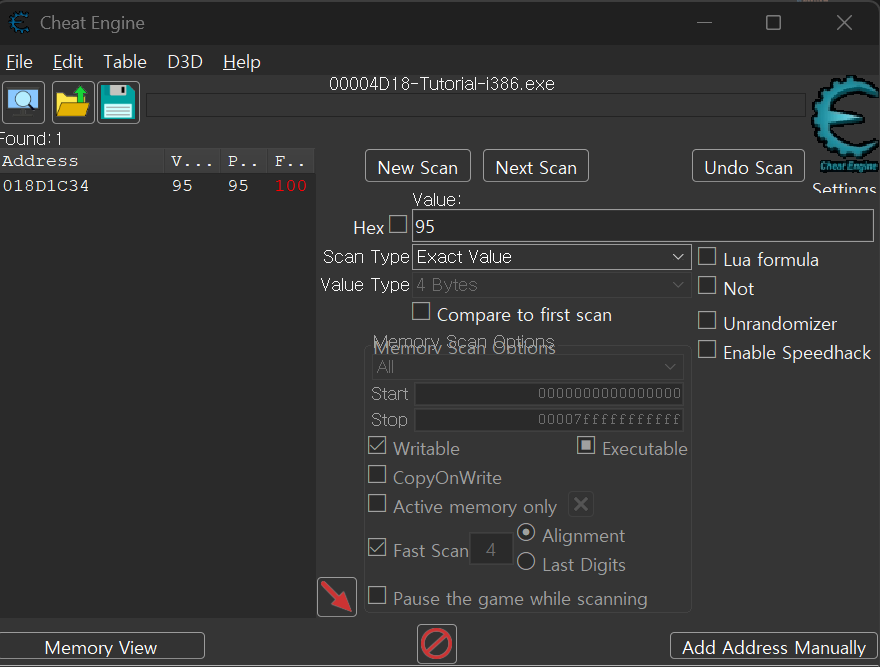Open the Table menu
880x667 pixels.
coord(125,62)
